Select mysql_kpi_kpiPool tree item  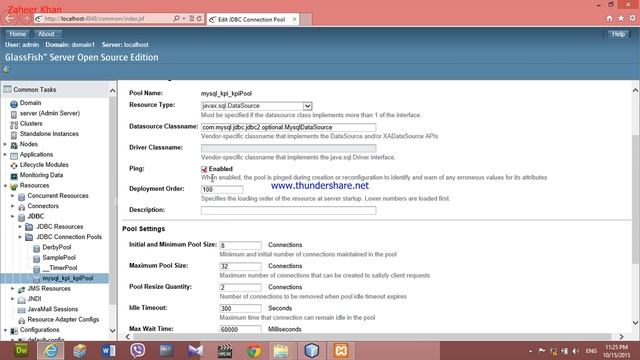point(68,278)
